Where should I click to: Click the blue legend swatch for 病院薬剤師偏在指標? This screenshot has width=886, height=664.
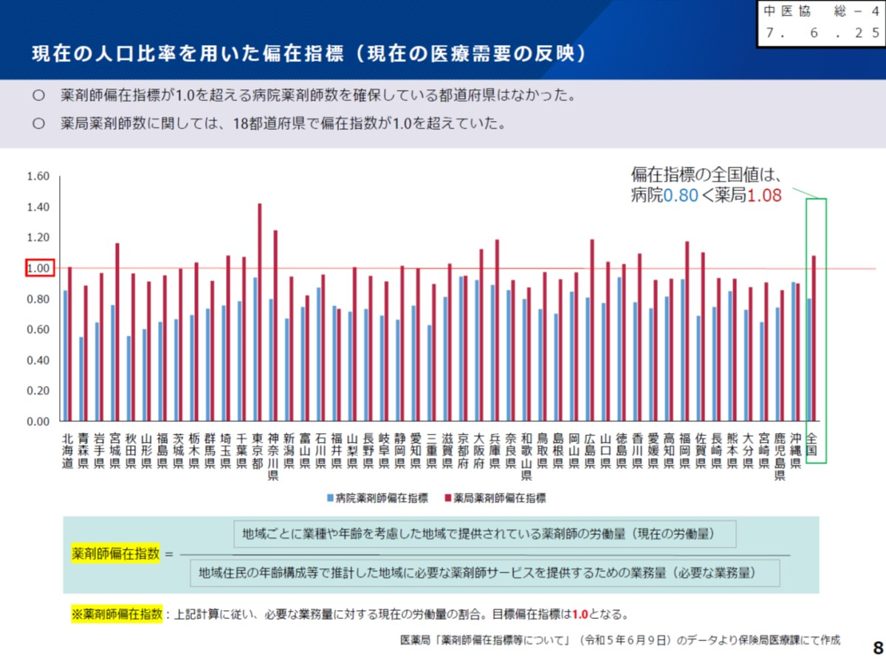tap(329, 497)
